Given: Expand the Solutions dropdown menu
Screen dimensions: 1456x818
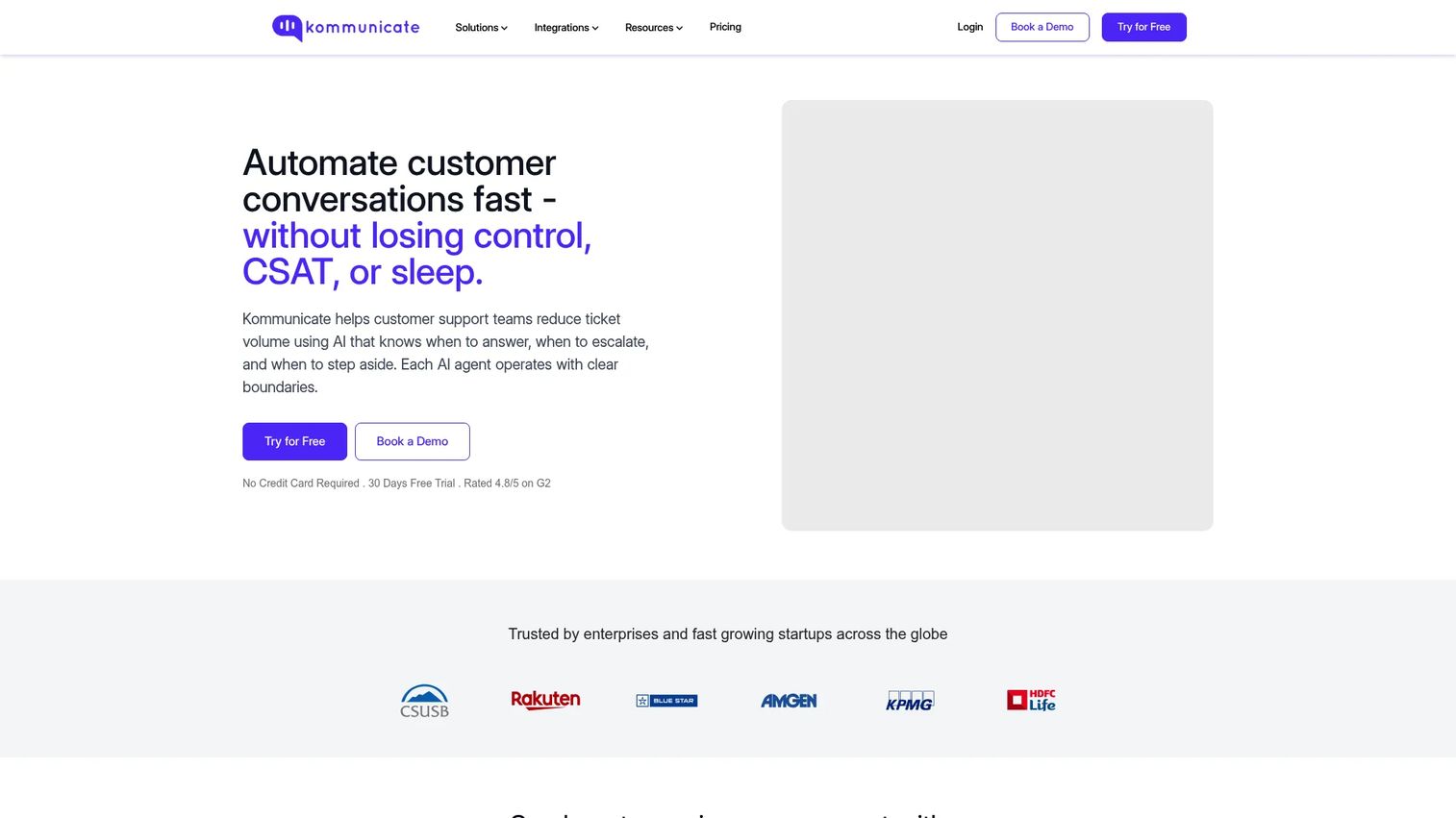Looking at the screenshot, I should (x=481, y=27).
